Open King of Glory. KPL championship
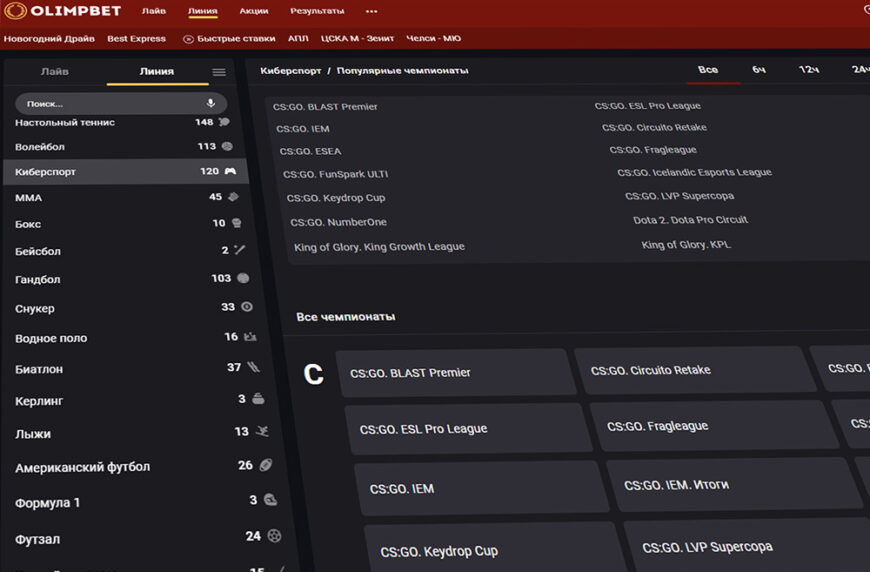Image resolution: width=870 pixels, height=572 pixels. click(x=686, y=245)
